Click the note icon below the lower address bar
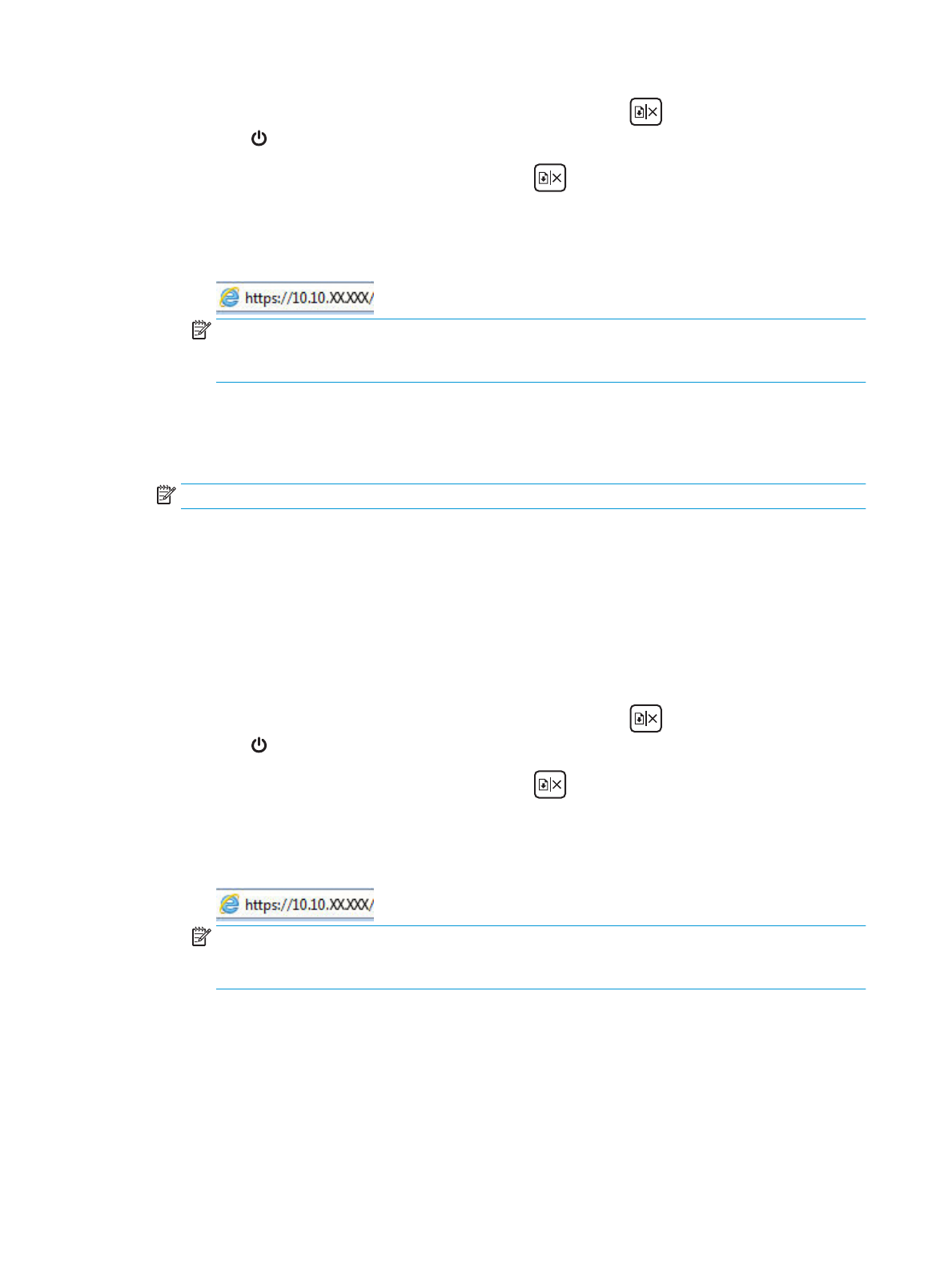 point(201,937)
